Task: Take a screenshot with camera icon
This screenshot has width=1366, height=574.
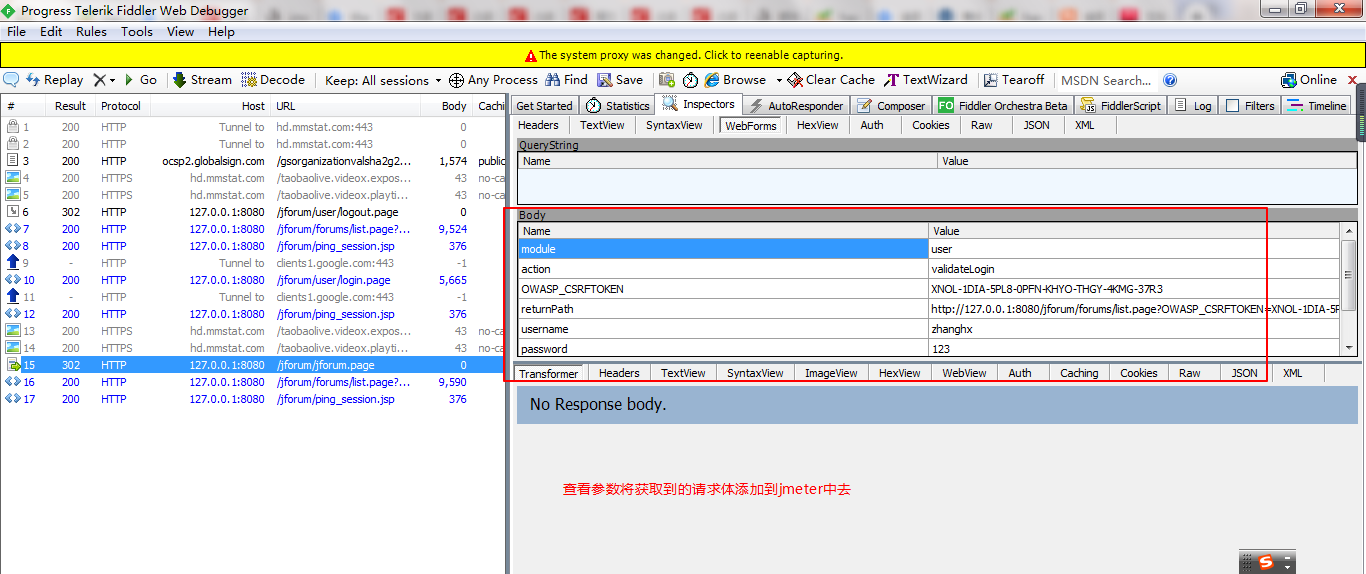Action: point(666,80)
